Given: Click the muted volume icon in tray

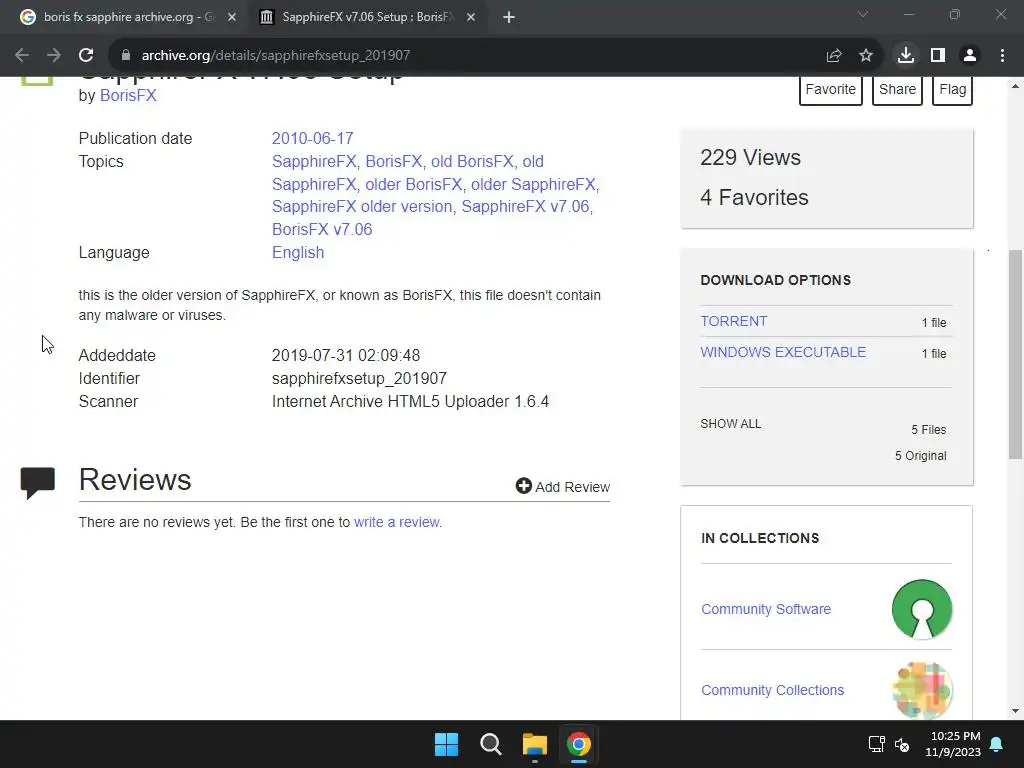Looking at the screenshot, I should pos(902,744).
